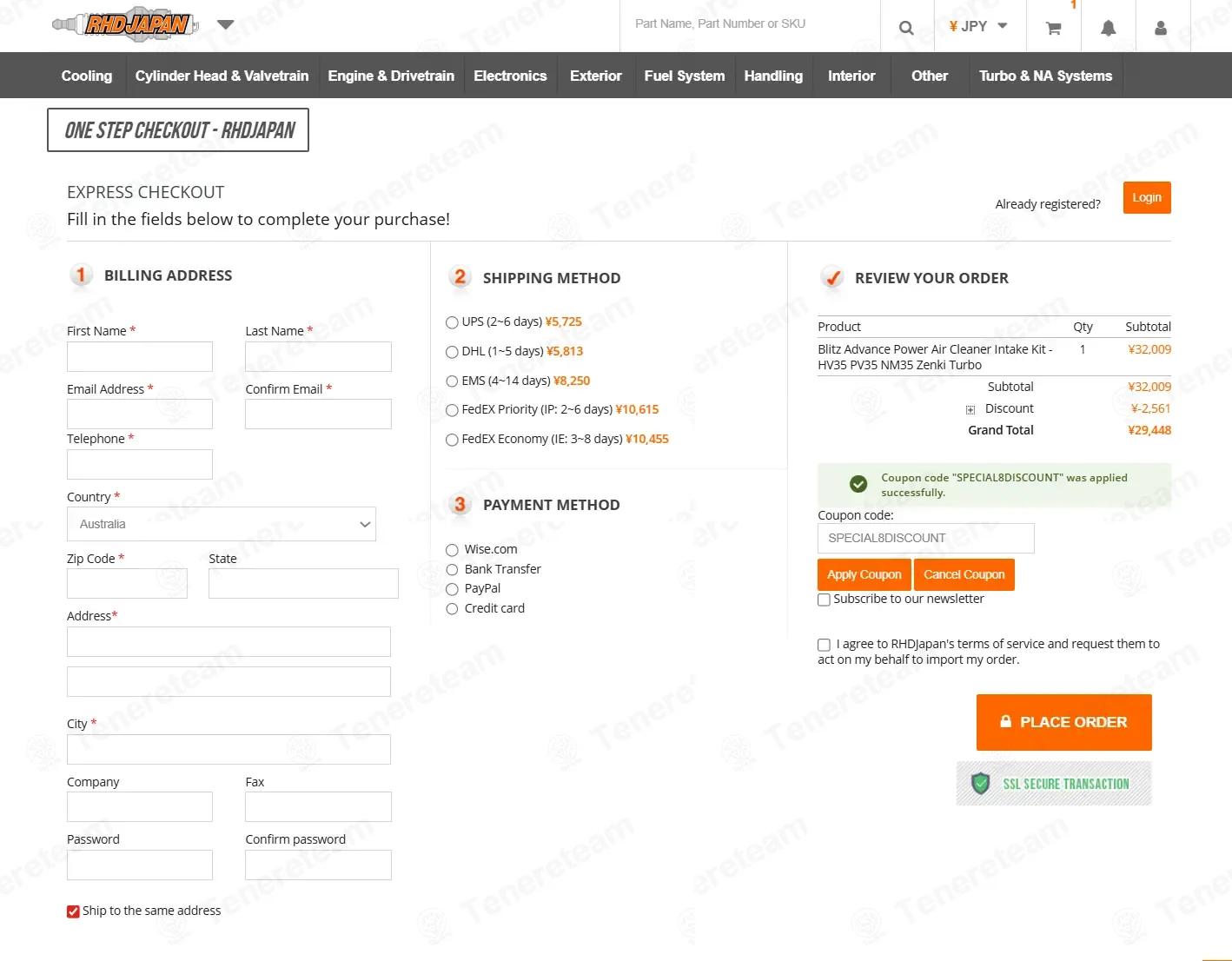The height and width of the screenshot is (961, 1232).
Task: Choose PayPal payment method
Action: [x=452, y=589]
